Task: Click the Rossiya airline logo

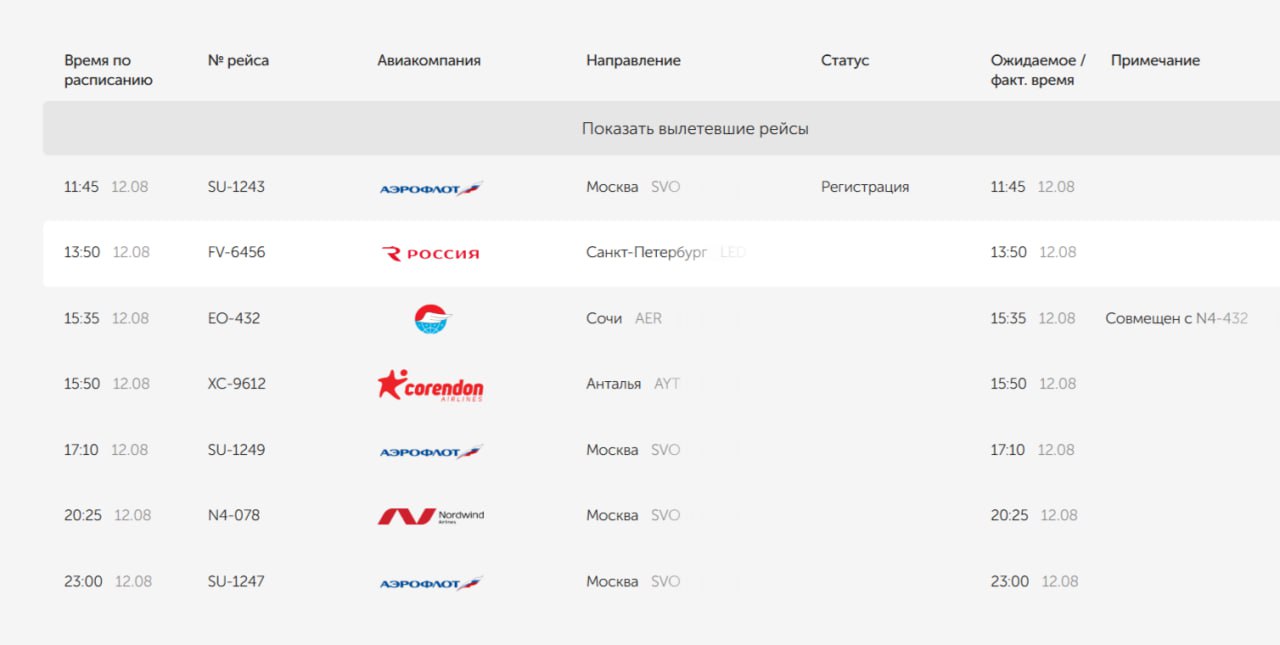Action: [x=431, y=254]
